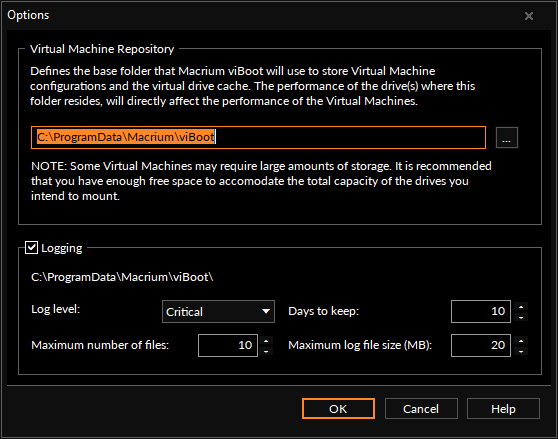This screenshot has width=558, height=439.
Task: Decrease the Days to keep value
Action: 521,317
